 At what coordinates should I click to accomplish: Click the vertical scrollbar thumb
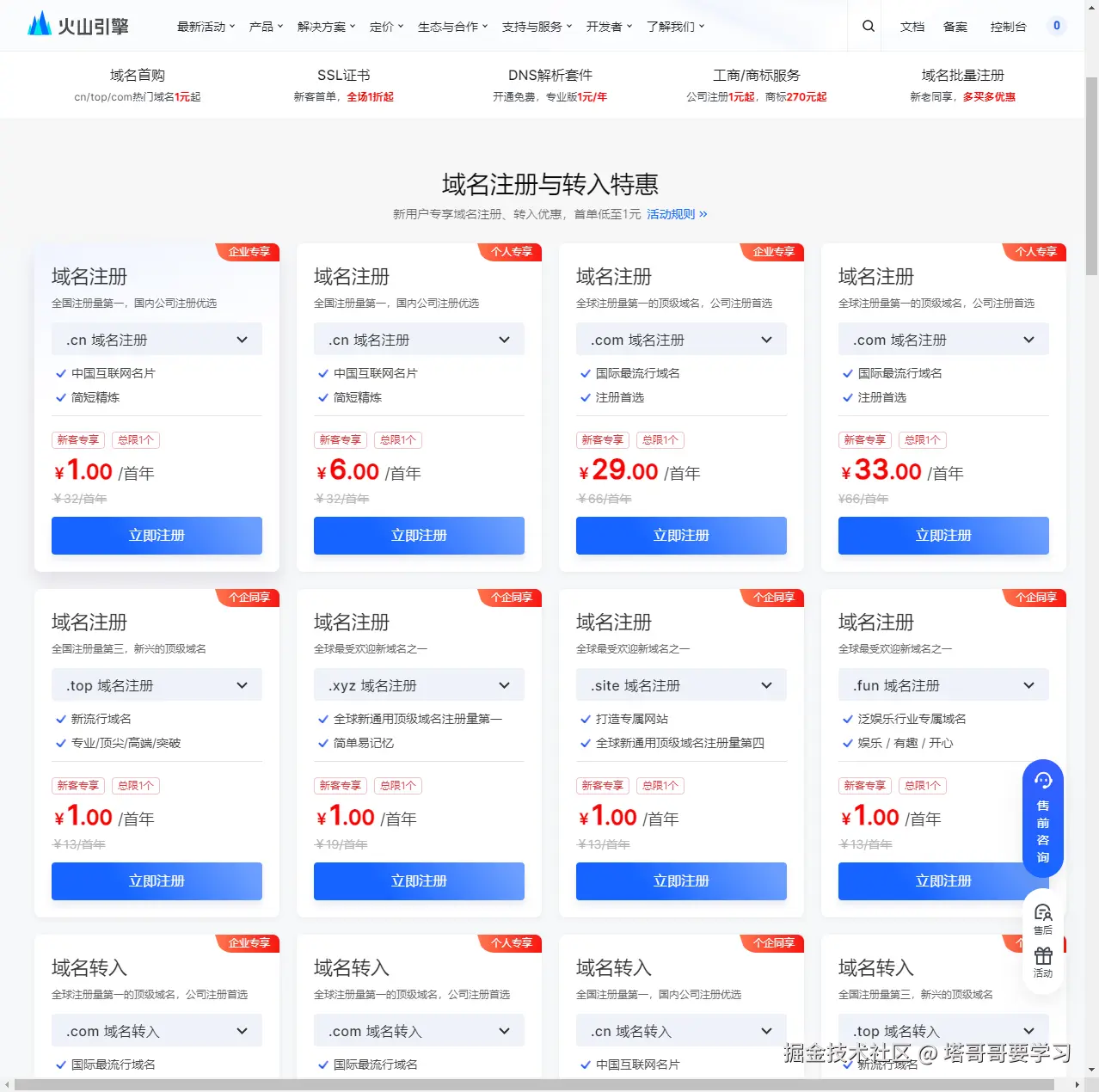(x=1091, y=176)
